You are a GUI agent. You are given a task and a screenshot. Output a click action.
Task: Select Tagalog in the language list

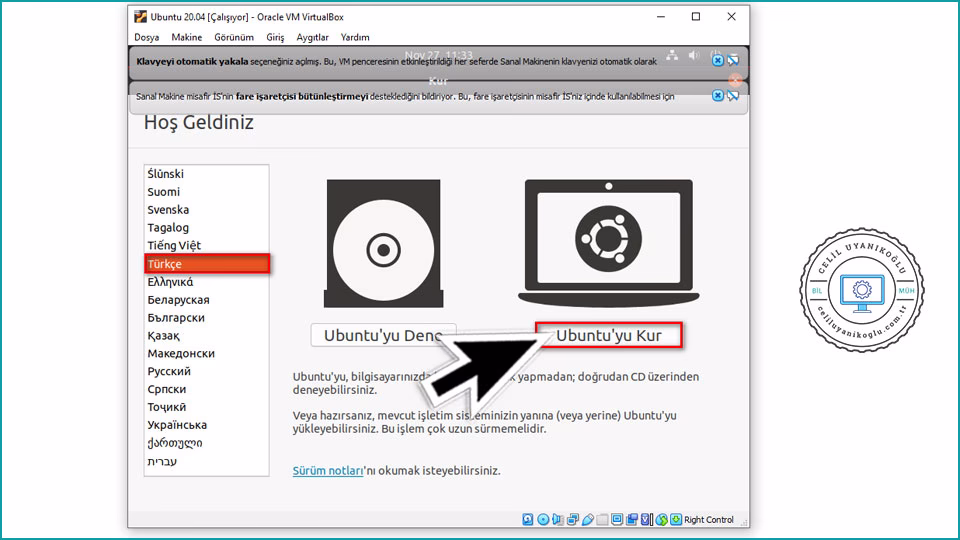(206, 227)
